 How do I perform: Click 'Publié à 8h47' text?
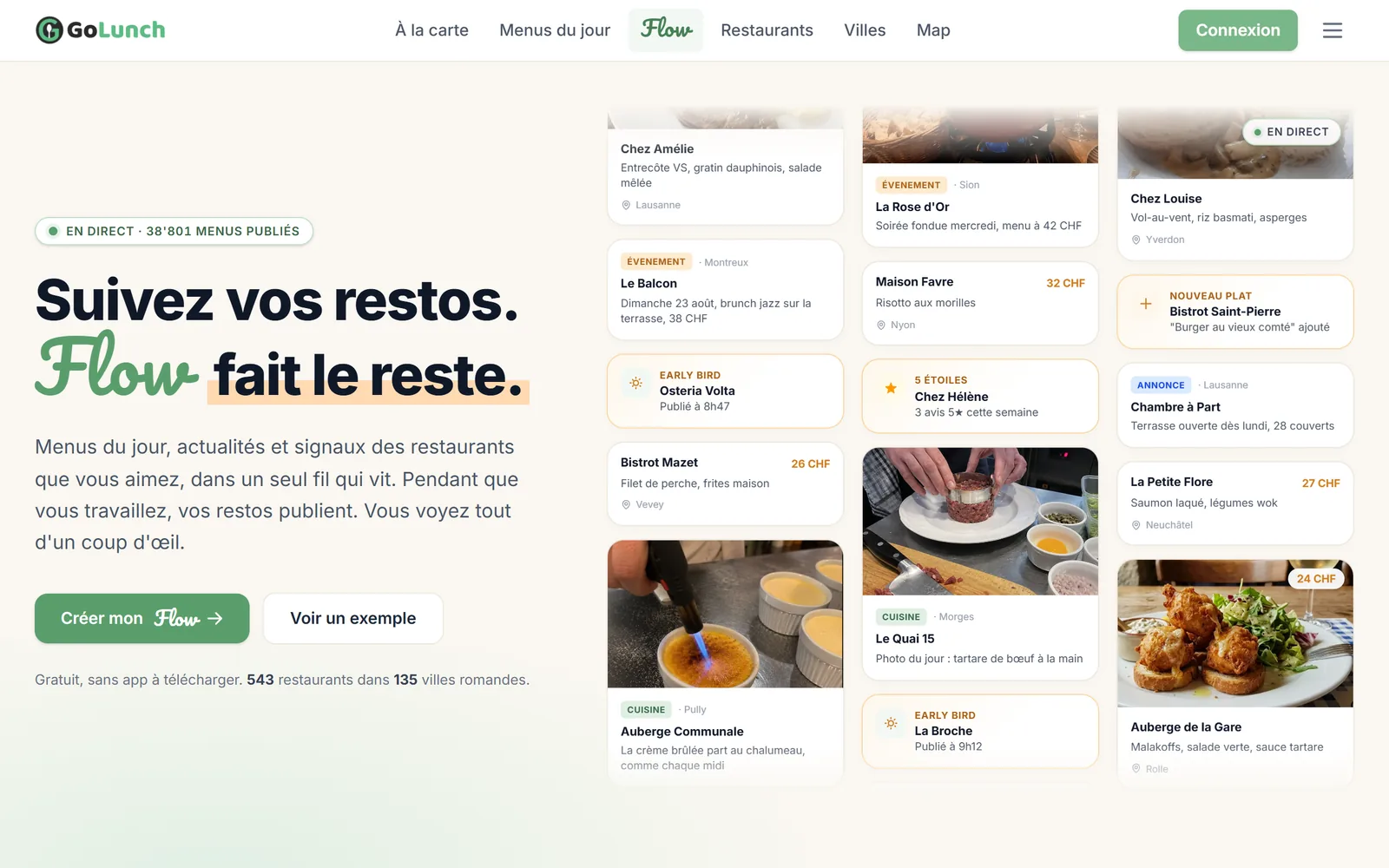pos(694,407)
